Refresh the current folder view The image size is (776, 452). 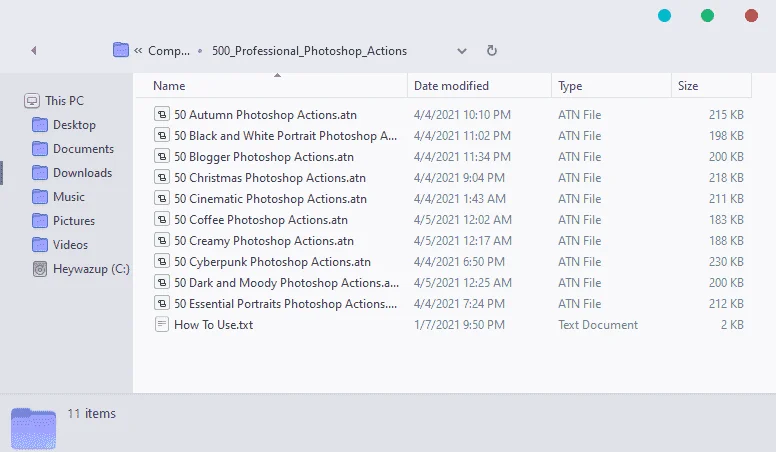tap(491, 50)
